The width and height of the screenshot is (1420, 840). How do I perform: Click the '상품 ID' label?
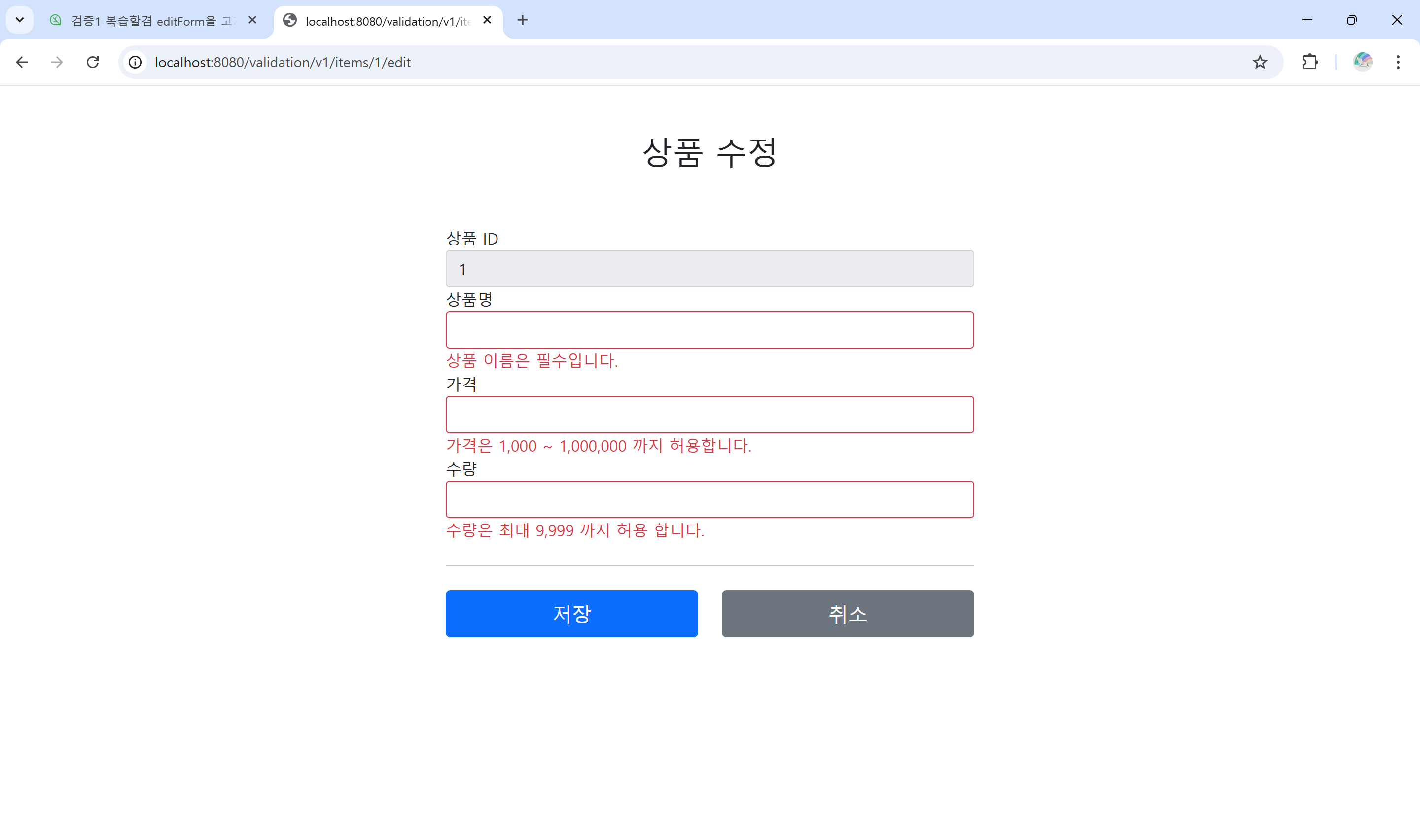coord(472,239)
